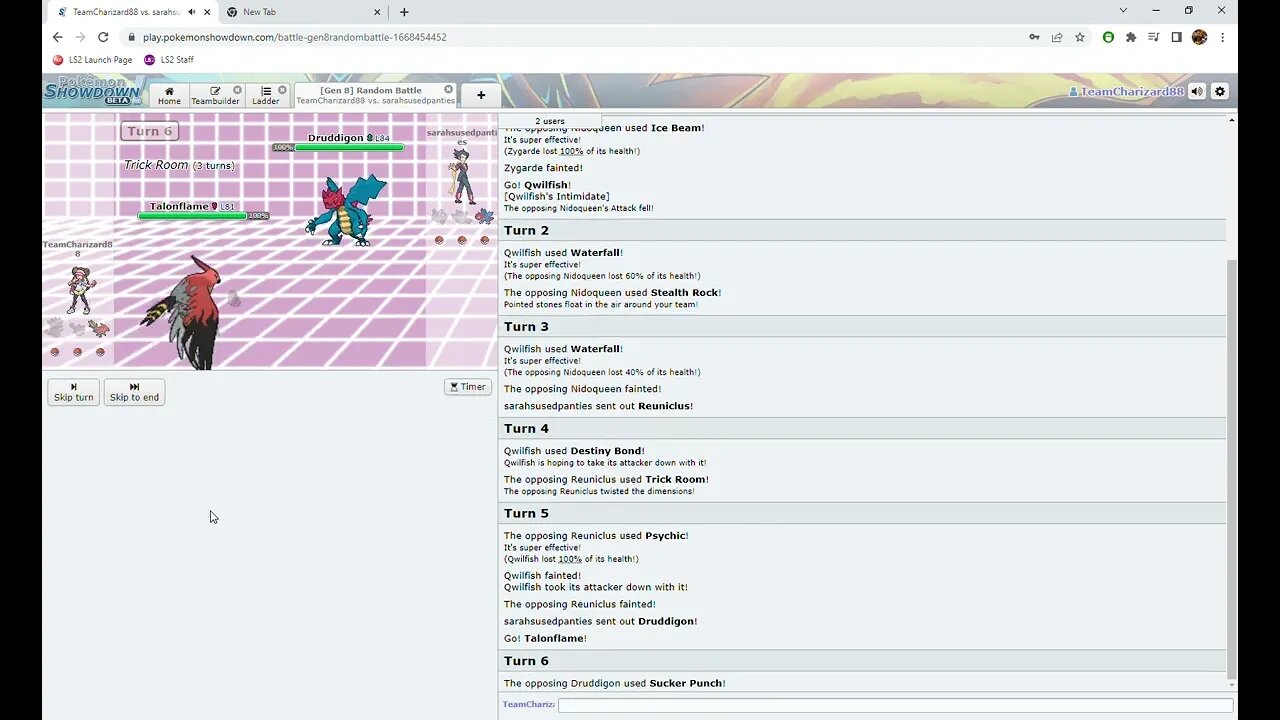
Task: Start the battle Timer
Action: tap(468, 387)
